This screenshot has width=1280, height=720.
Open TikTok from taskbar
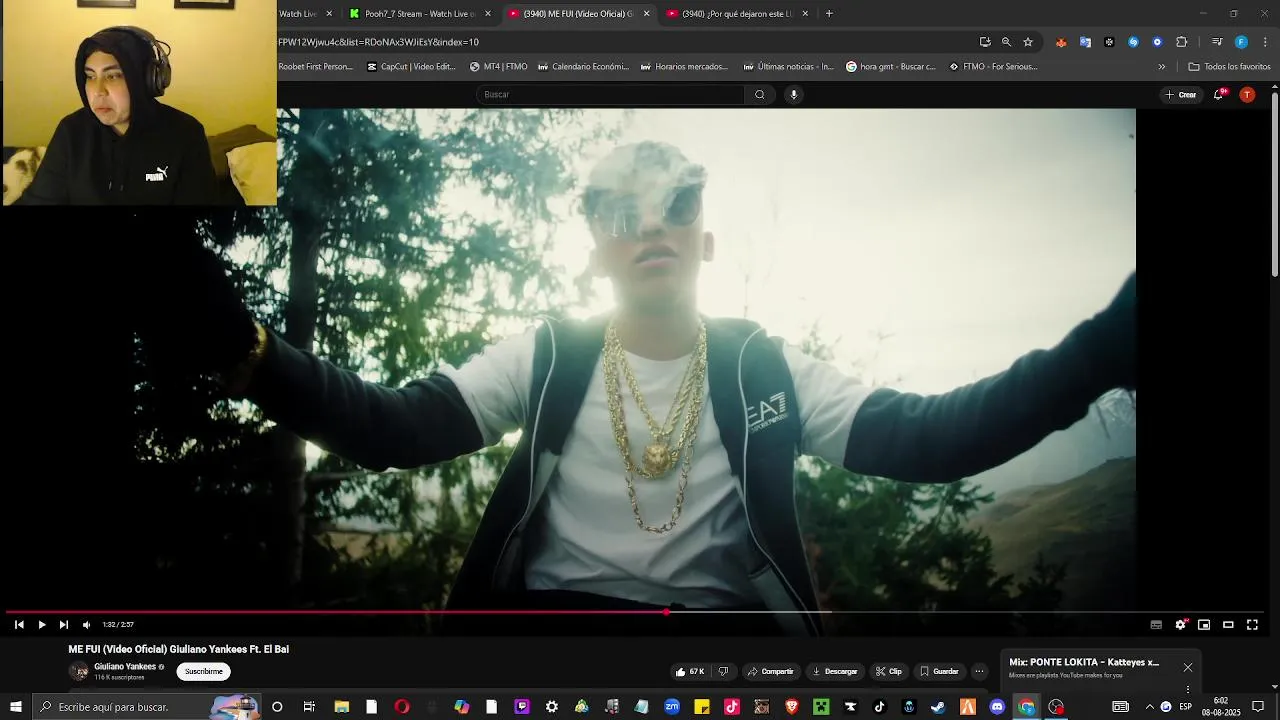[x=880, y=707]
